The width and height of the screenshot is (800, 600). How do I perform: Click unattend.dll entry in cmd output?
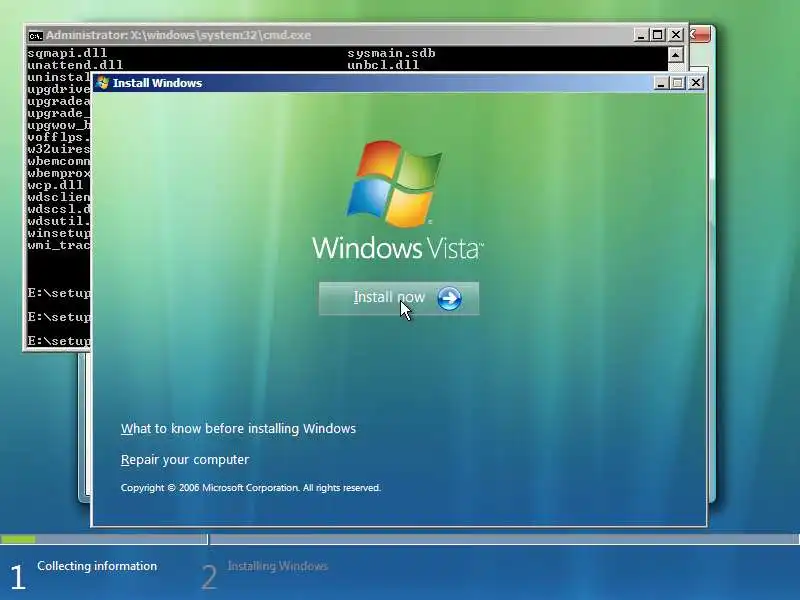(75, 65)
